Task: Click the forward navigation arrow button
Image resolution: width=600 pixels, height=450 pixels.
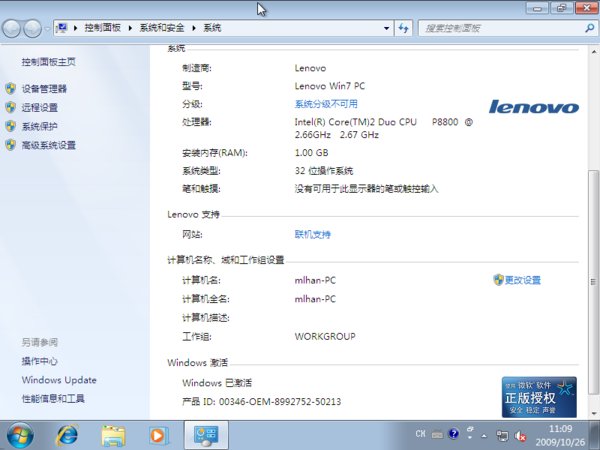Action: [33, 28]
